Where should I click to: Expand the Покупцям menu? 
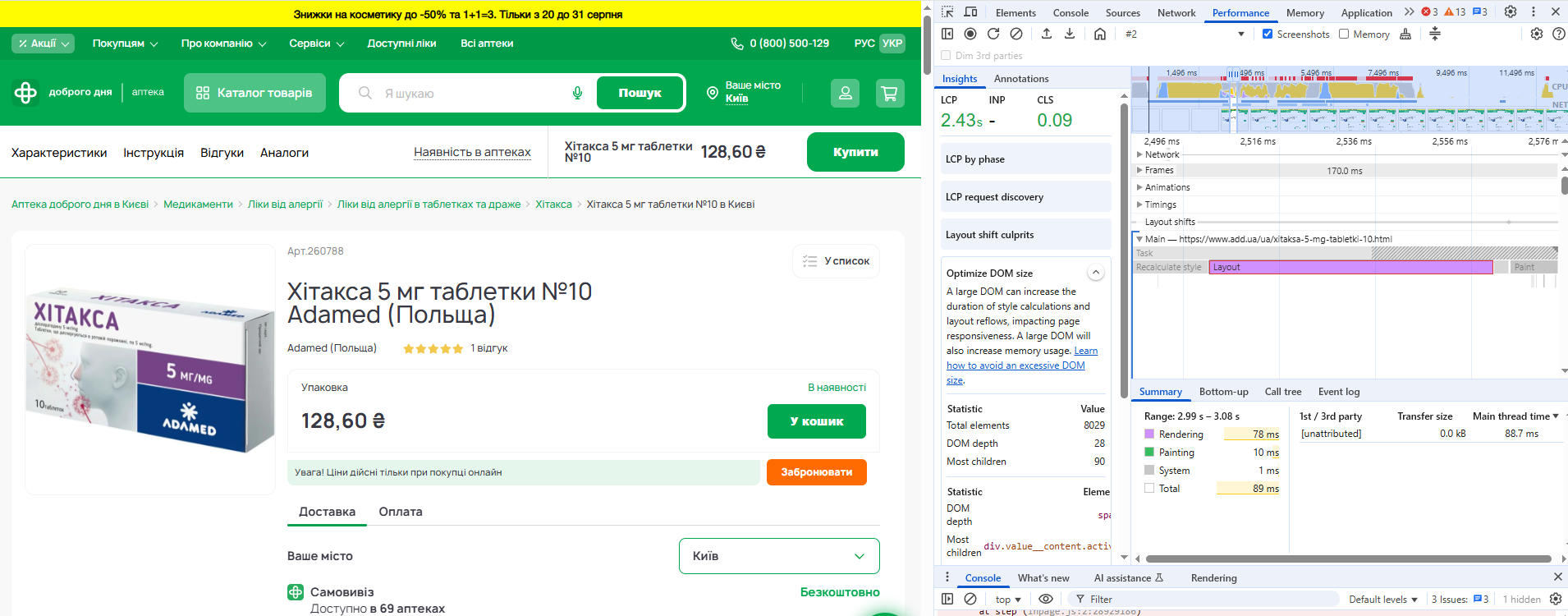pyautogui.click(x=125, y=44)
